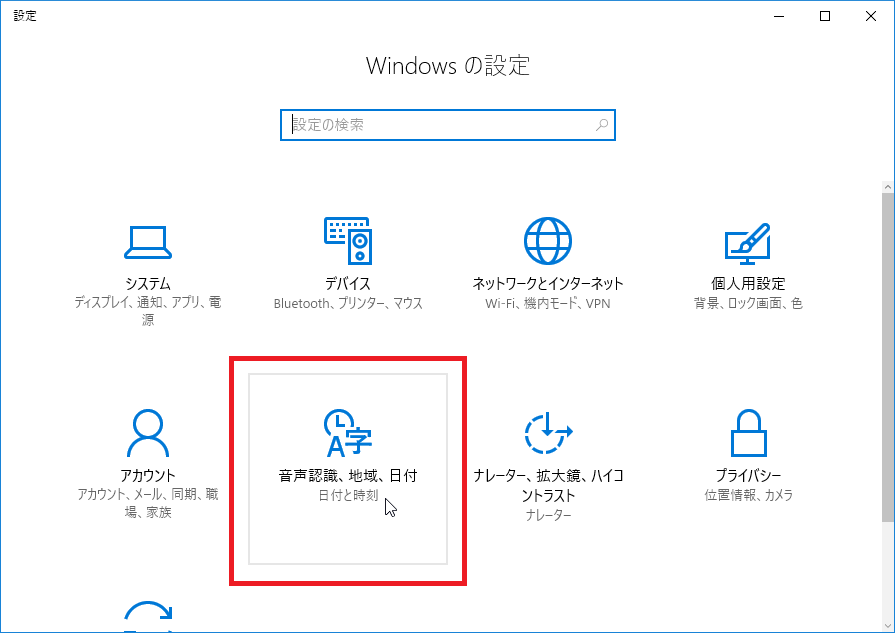Click the 背景、ロック画面、色 description
Viewport: 895px width, 633px height.
click(x=748, y=303)
